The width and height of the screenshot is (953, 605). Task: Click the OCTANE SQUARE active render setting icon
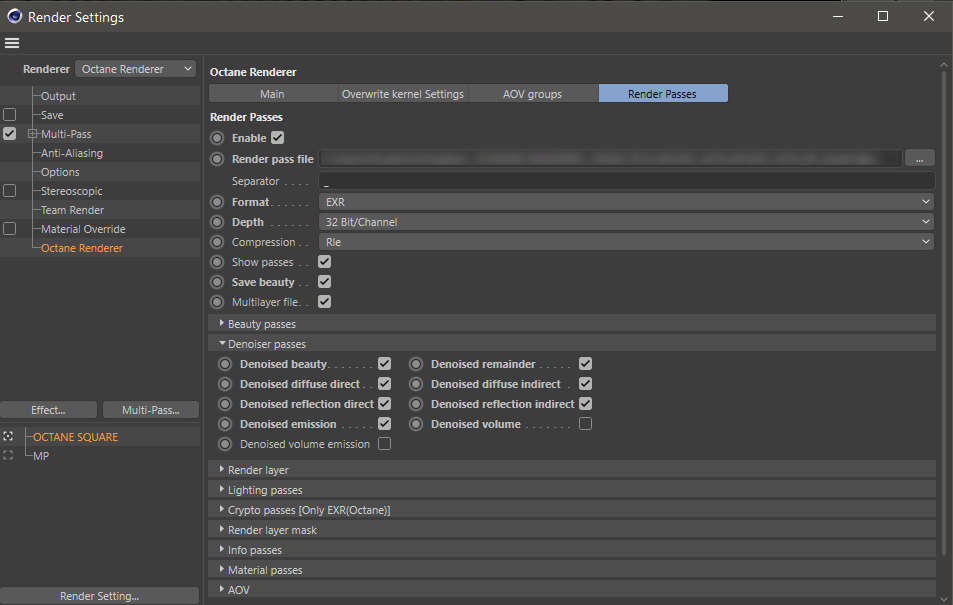[x=9, y=437]
